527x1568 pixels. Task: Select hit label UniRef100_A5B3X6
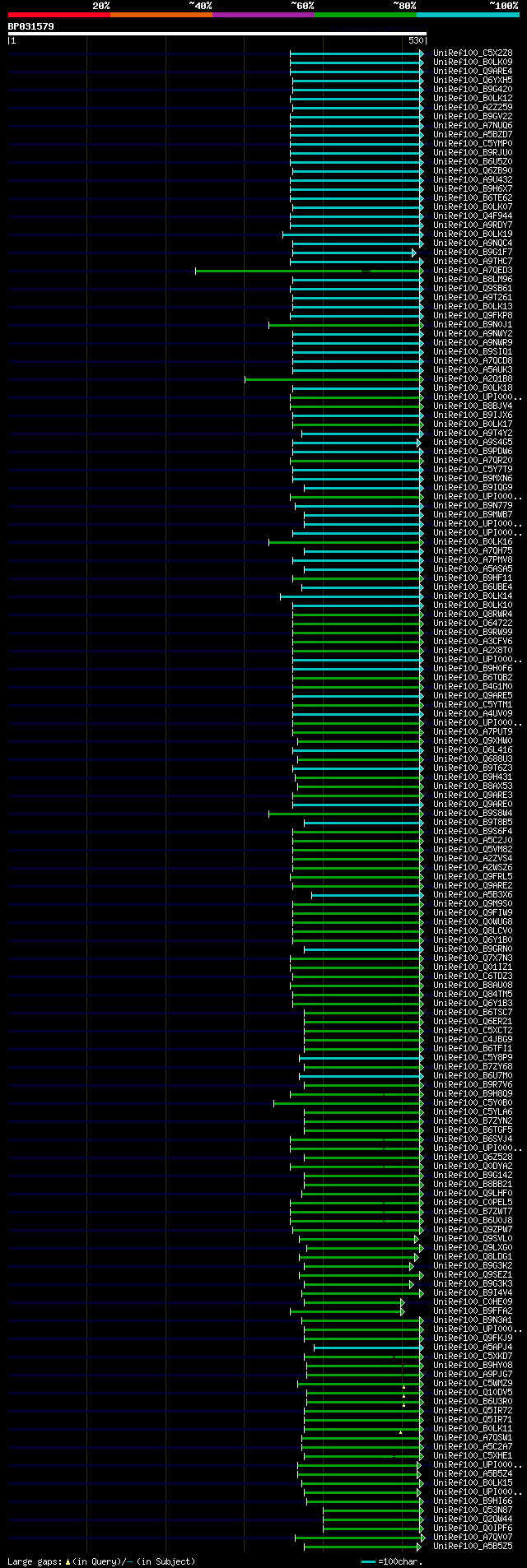tap(473, 894)
